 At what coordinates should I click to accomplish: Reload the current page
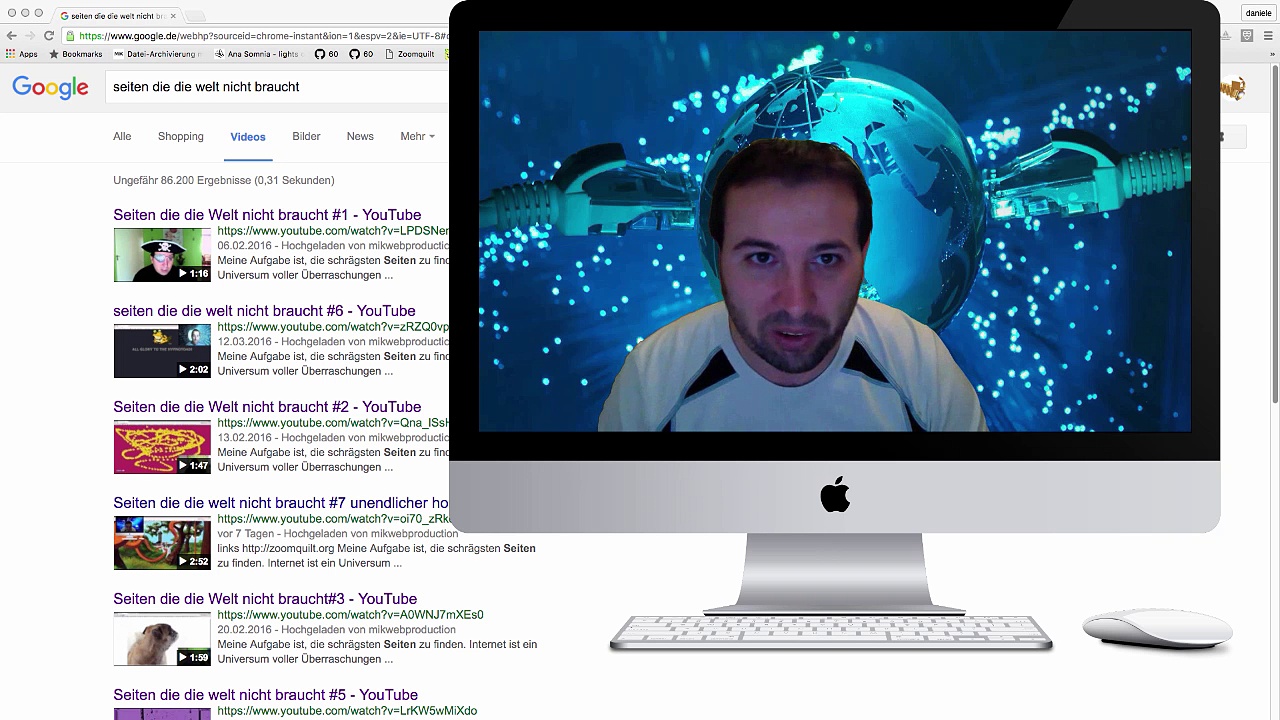tap(48, 35)
